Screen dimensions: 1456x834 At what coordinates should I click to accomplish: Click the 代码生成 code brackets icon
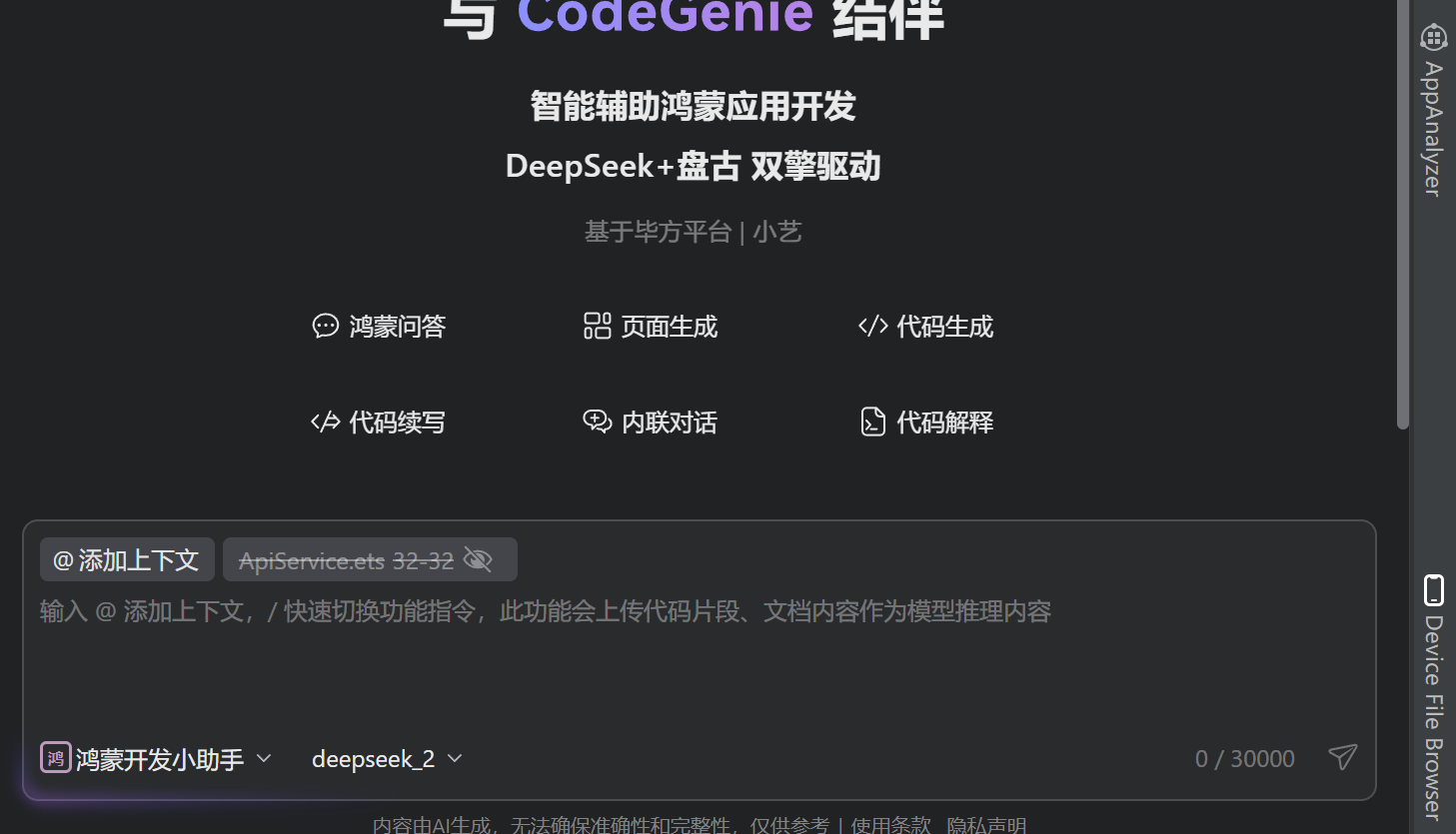click(x=873, y=326)
